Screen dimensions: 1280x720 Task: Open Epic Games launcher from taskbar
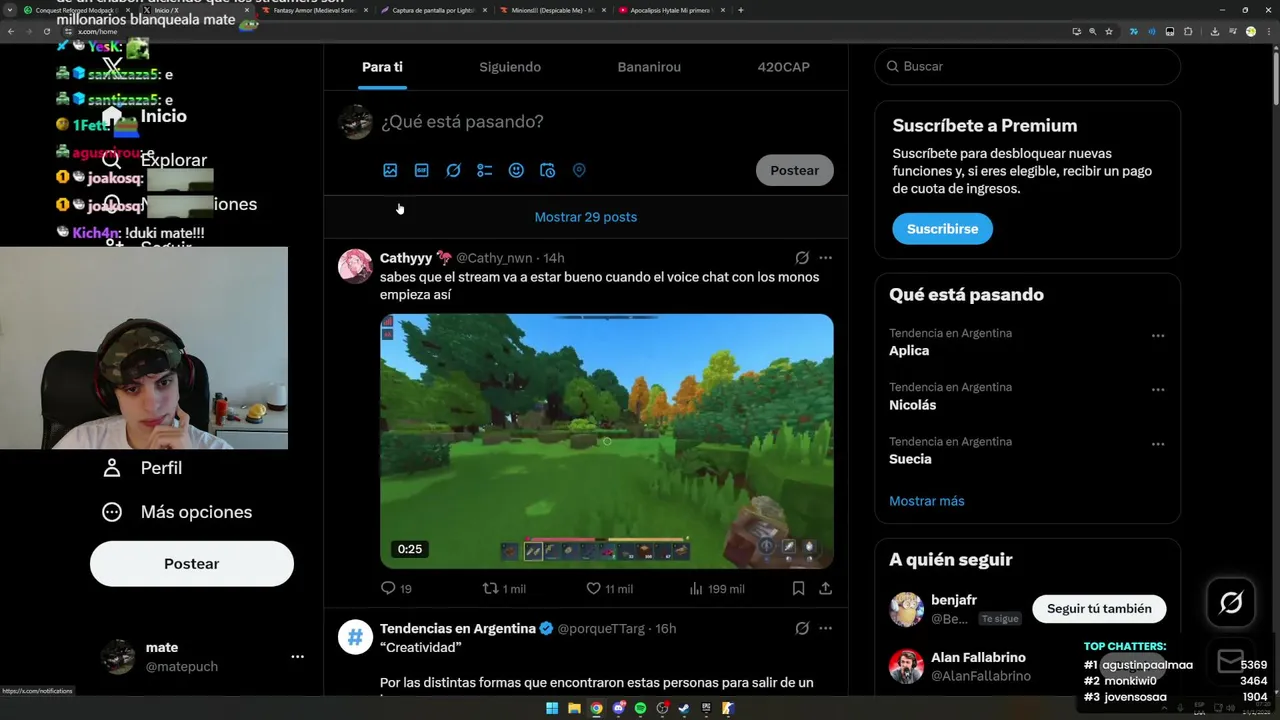point(706,708)
